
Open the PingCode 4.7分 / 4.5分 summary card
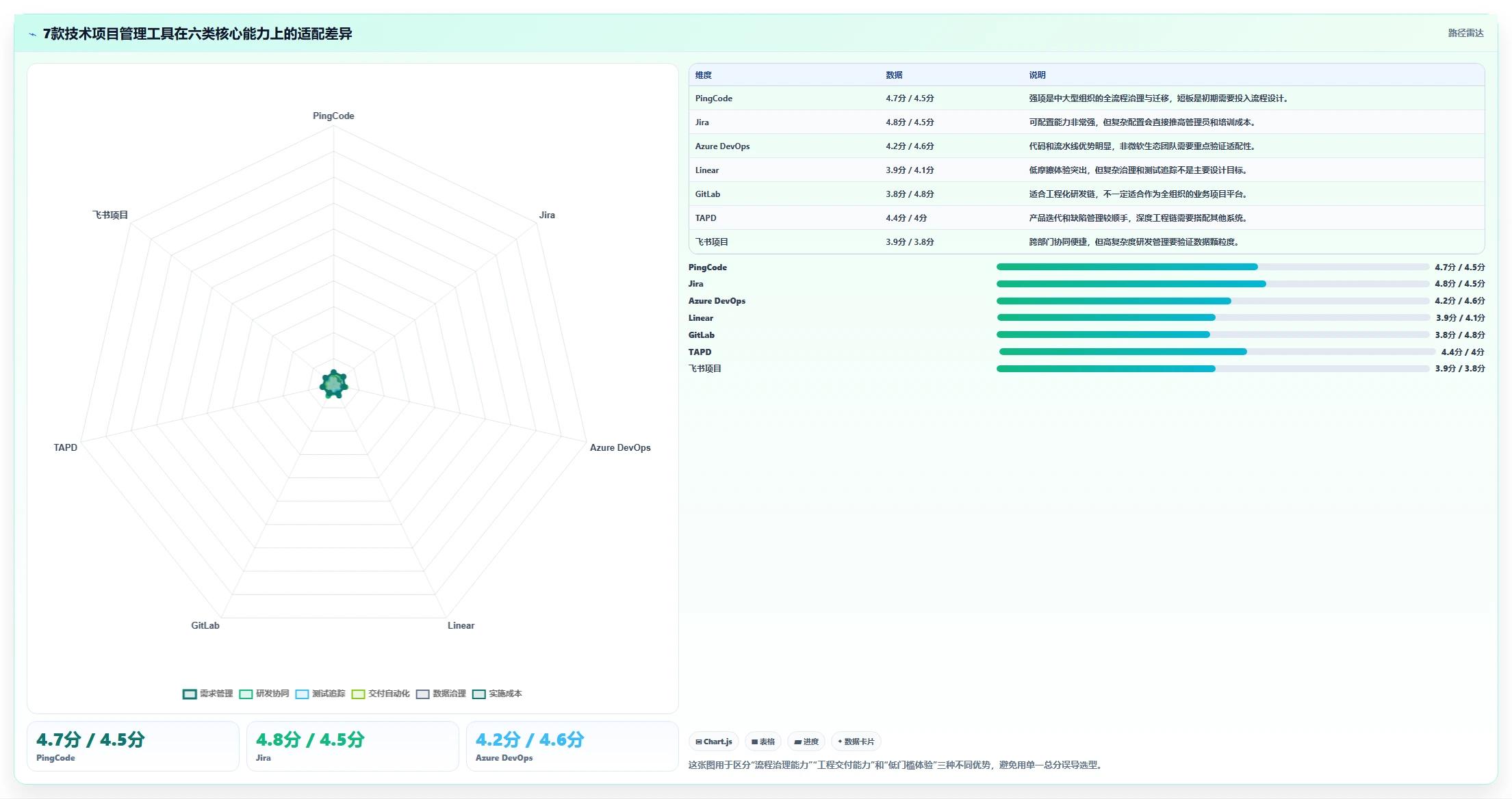(x=133, y=746)
